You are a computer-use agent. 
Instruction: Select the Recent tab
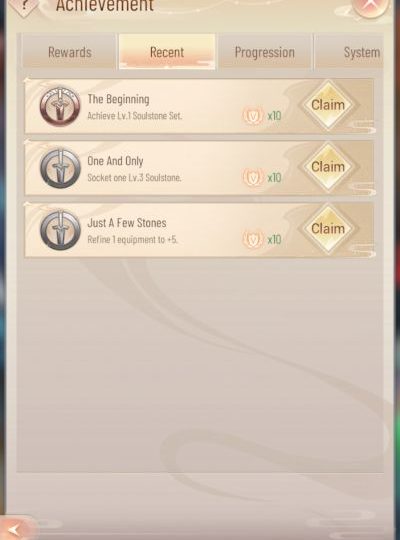167,52
